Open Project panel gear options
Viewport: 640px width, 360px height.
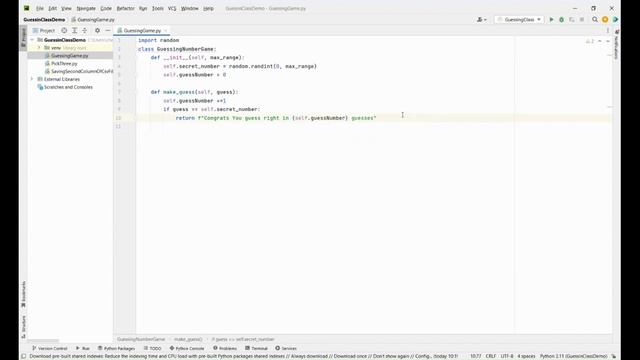(x=97, y=31)
